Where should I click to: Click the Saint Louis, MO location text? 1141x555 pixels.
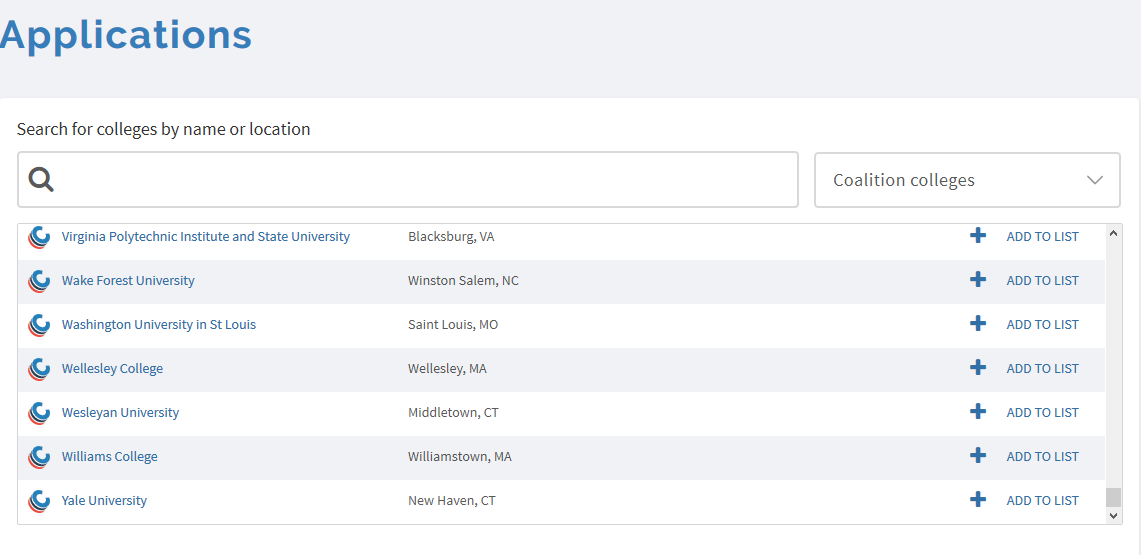(453, 324)
